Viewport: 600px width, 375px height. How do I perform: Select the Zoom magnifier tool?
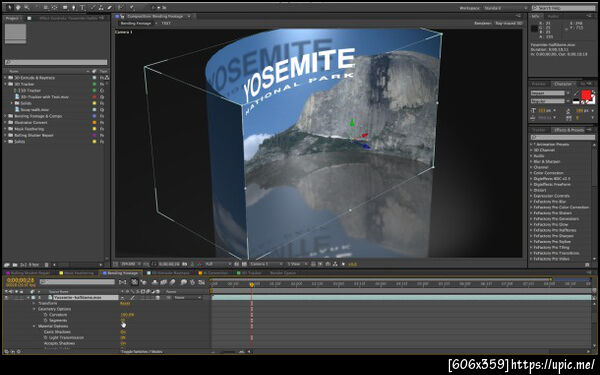(x=27, y=7)
